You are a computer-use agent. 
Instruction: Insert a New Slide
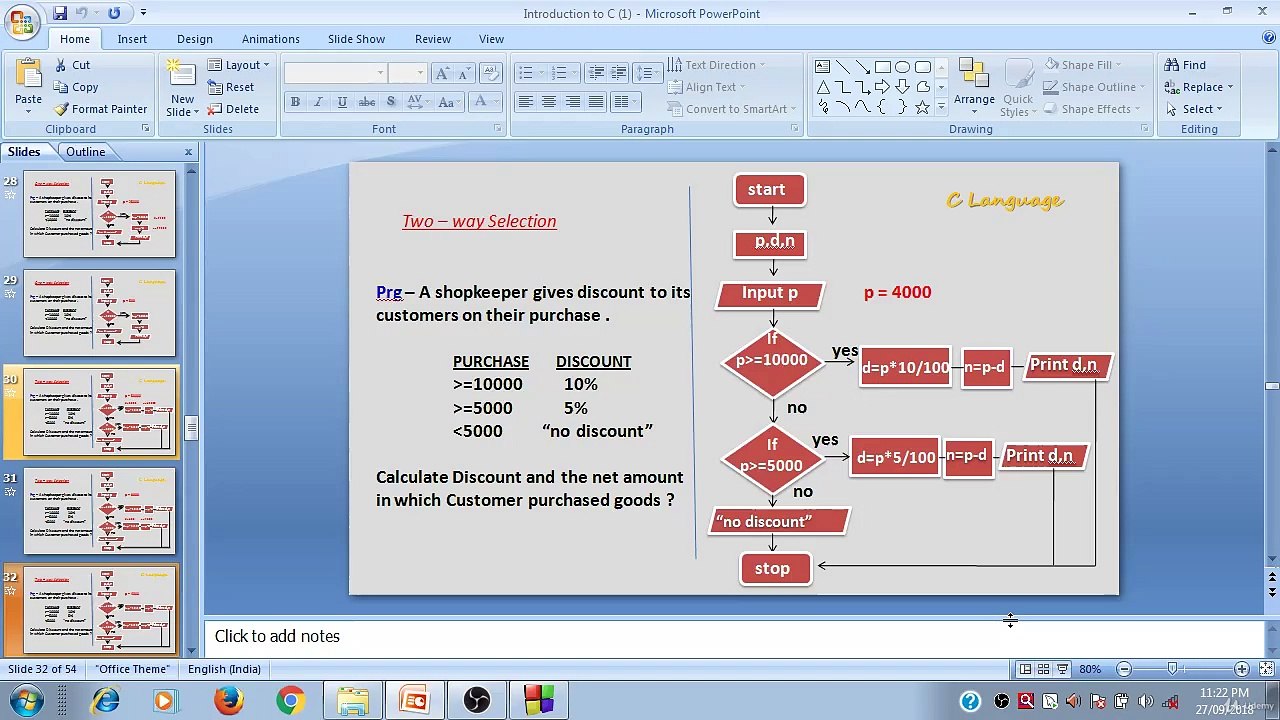click(x=182, y=88)
